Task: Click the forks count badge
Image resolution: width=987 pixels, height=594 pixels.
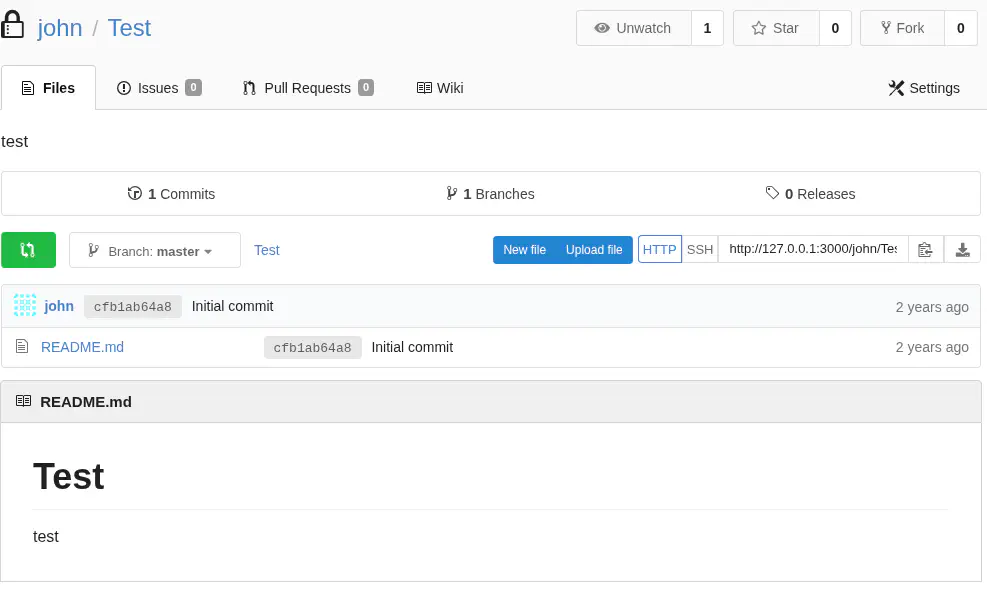Action: tap(960, 28)
